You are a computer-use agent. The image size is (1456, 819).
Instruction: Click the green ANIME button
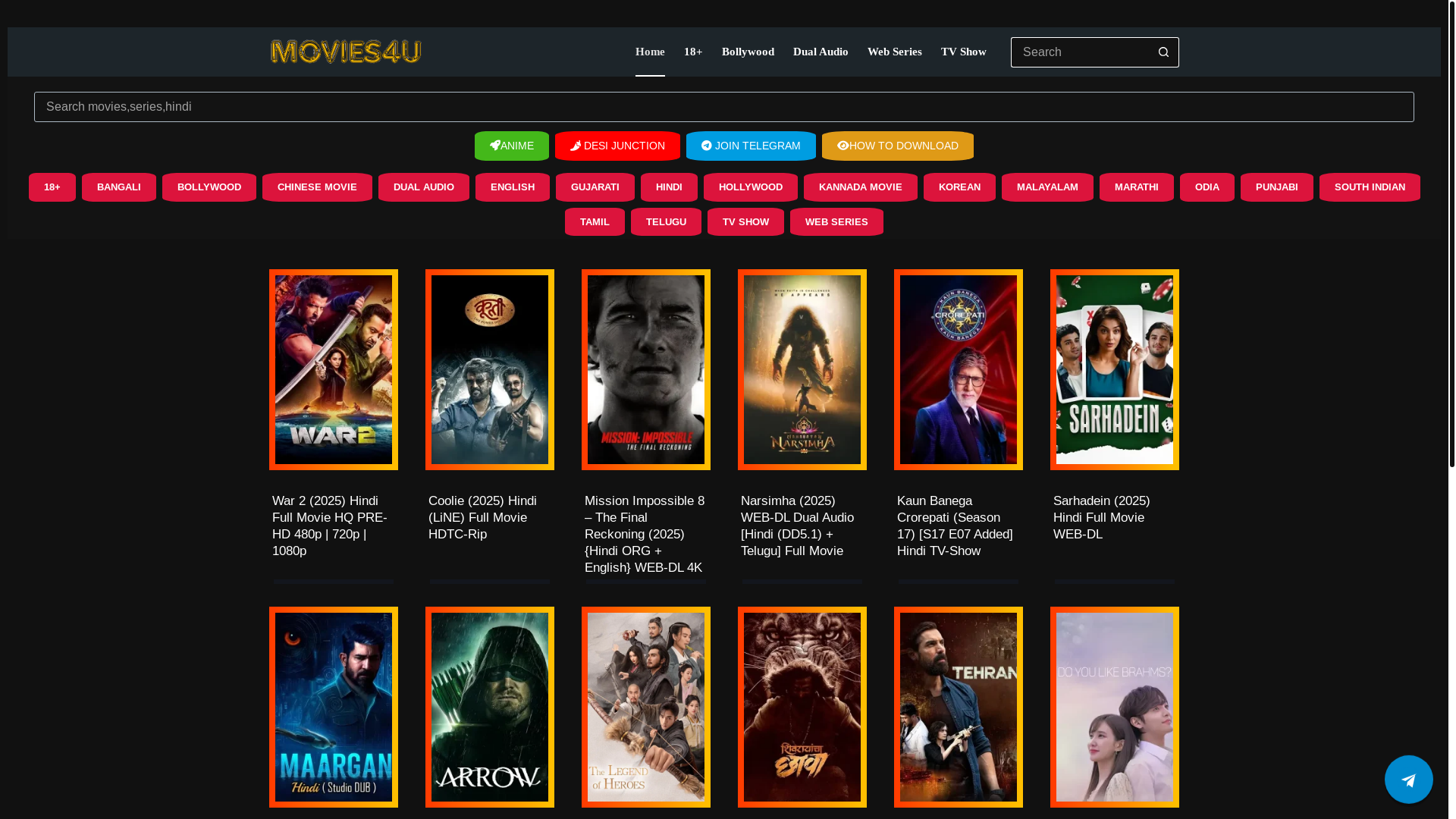click(512, 146)
